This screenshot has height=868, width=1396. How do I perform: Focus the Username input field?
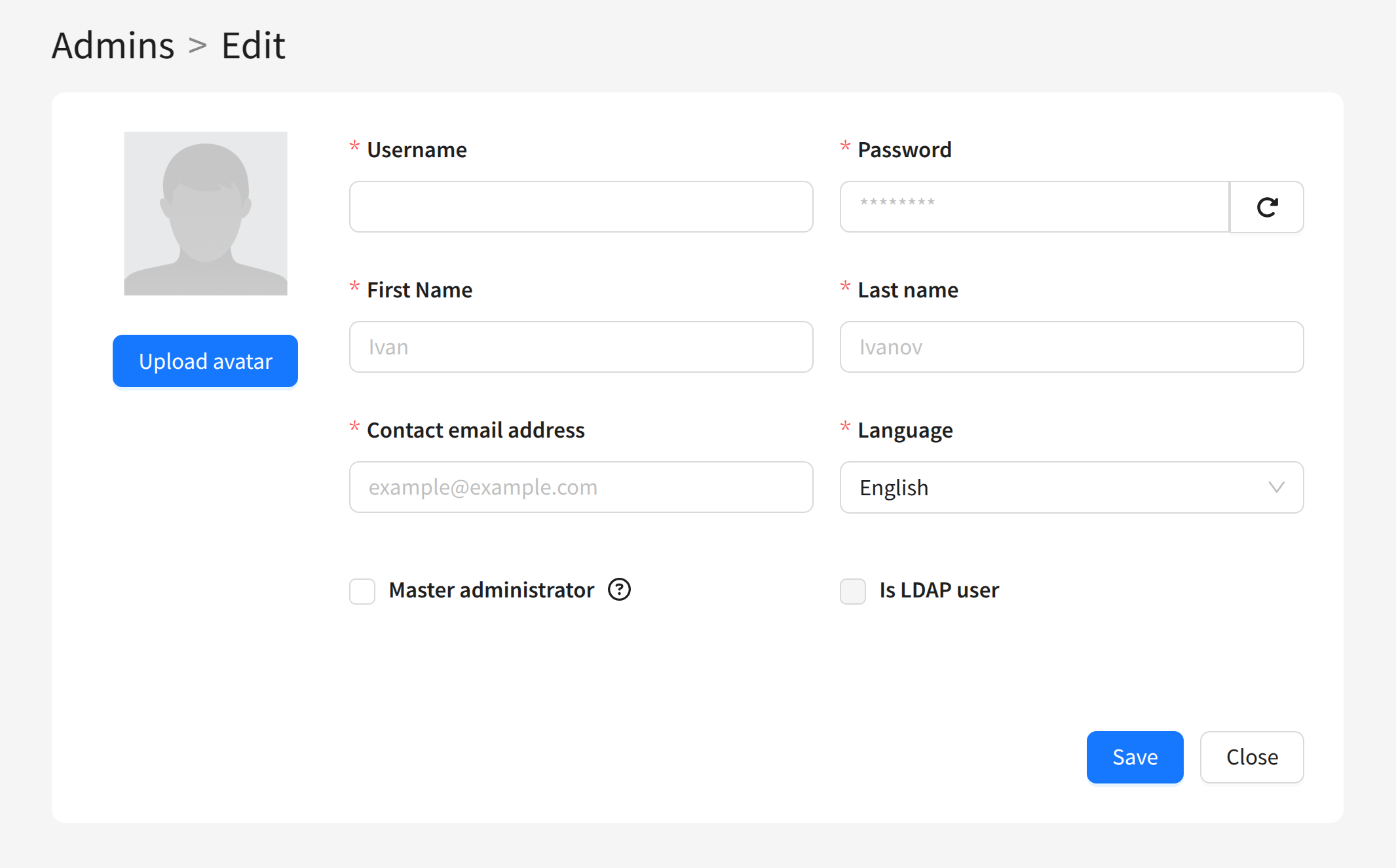(x=581, y=207)
